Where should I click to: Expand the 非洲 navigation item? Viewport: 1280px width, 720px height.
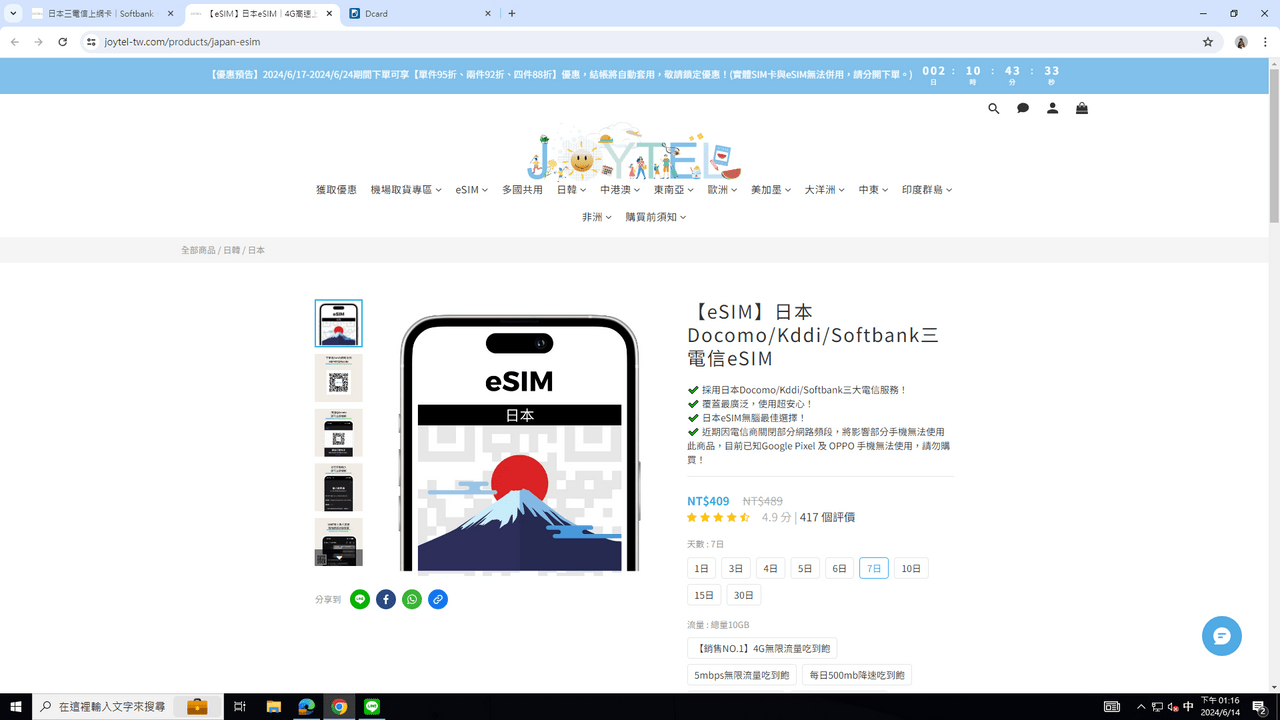[597, 217]
